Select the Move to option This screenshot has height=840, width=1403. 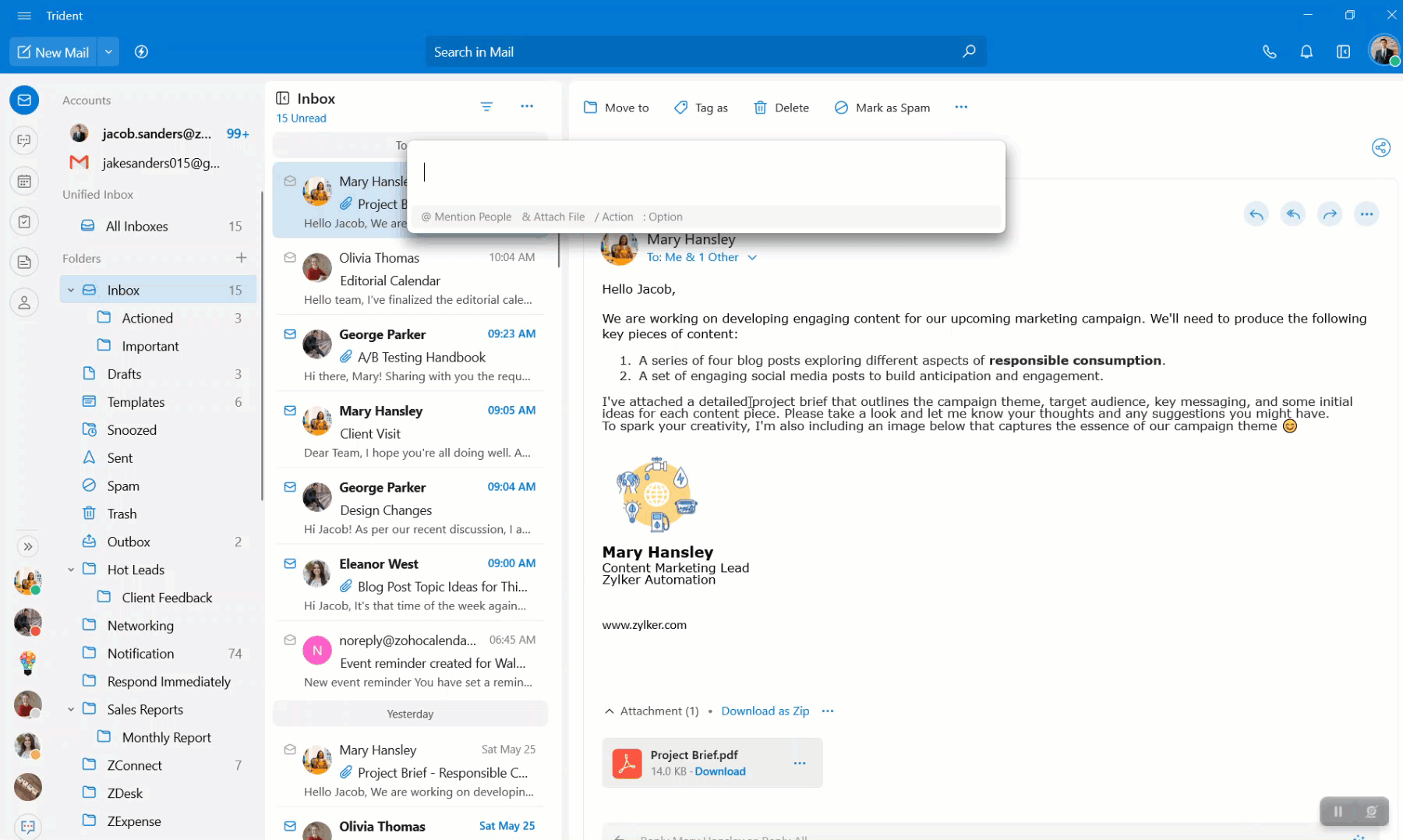coord(616,108)
